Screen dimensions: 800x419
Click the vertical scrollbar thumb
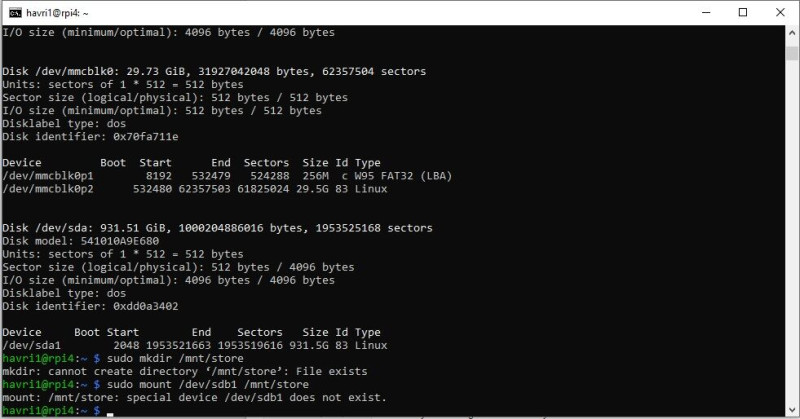coord(792,53)
